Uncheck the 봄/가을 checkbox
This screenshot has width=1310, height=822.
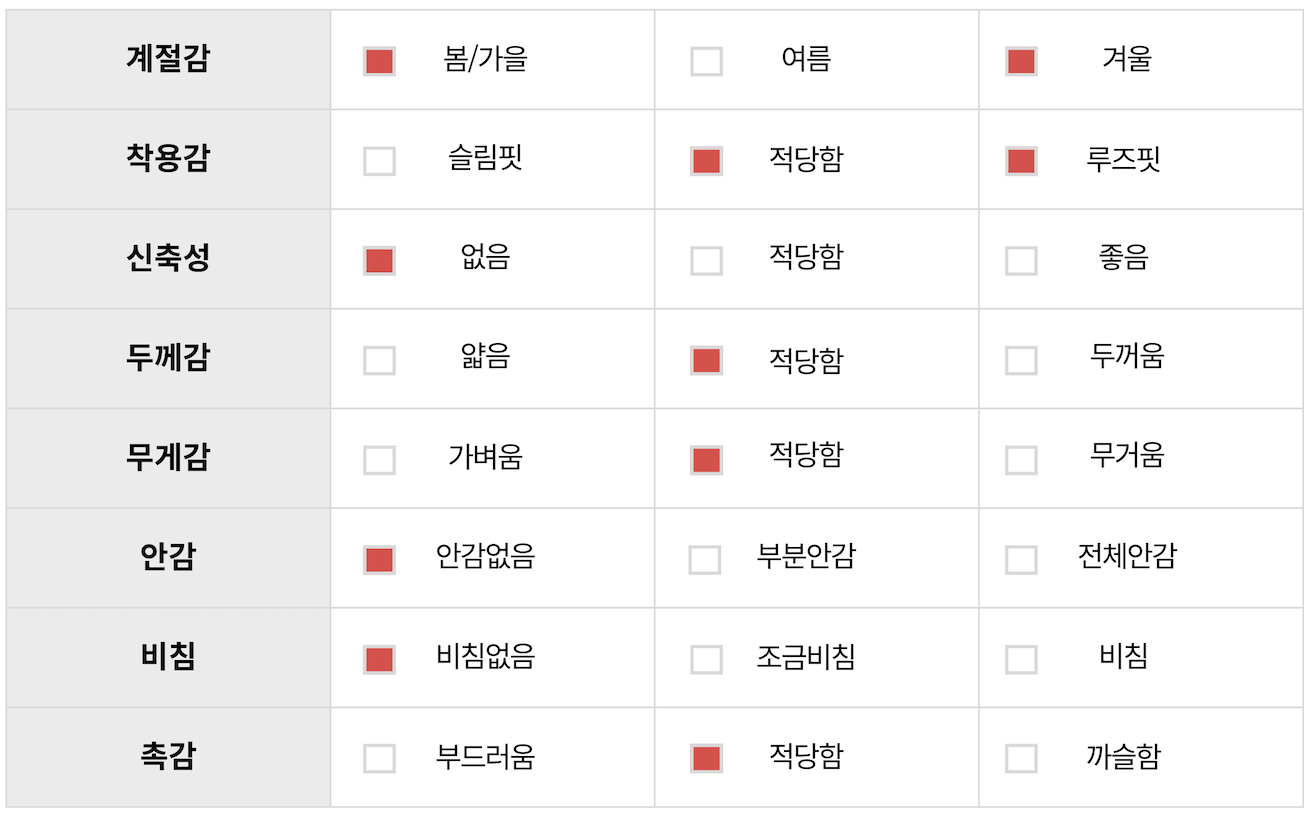[379, 61]
